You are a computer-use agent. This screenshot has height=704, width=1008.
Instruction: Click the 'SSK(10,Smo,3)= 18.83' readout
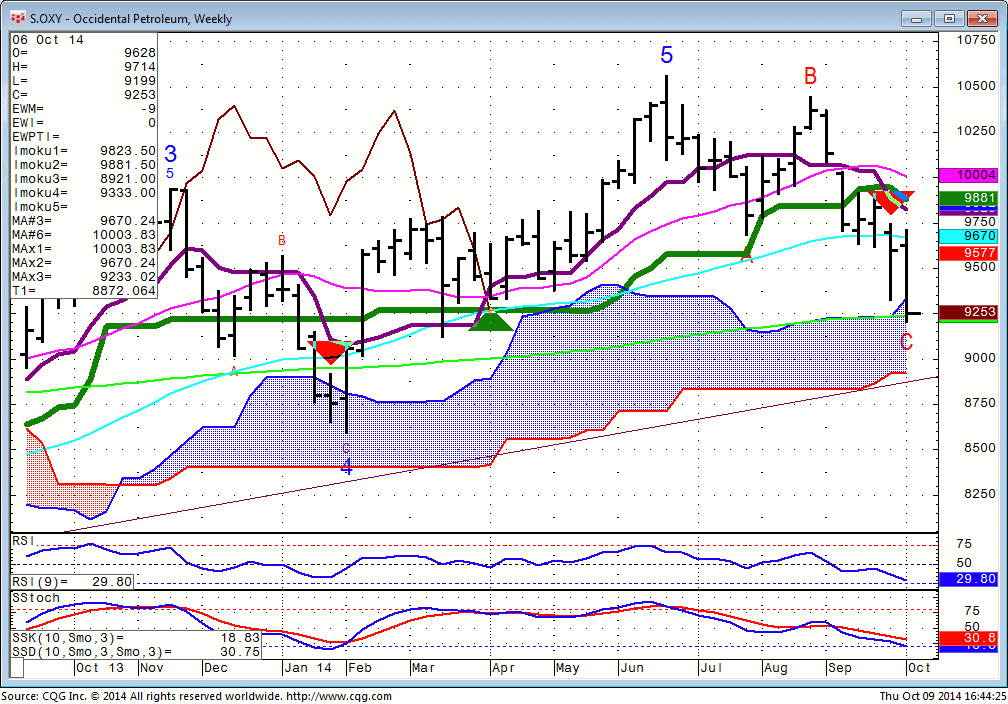136,638
